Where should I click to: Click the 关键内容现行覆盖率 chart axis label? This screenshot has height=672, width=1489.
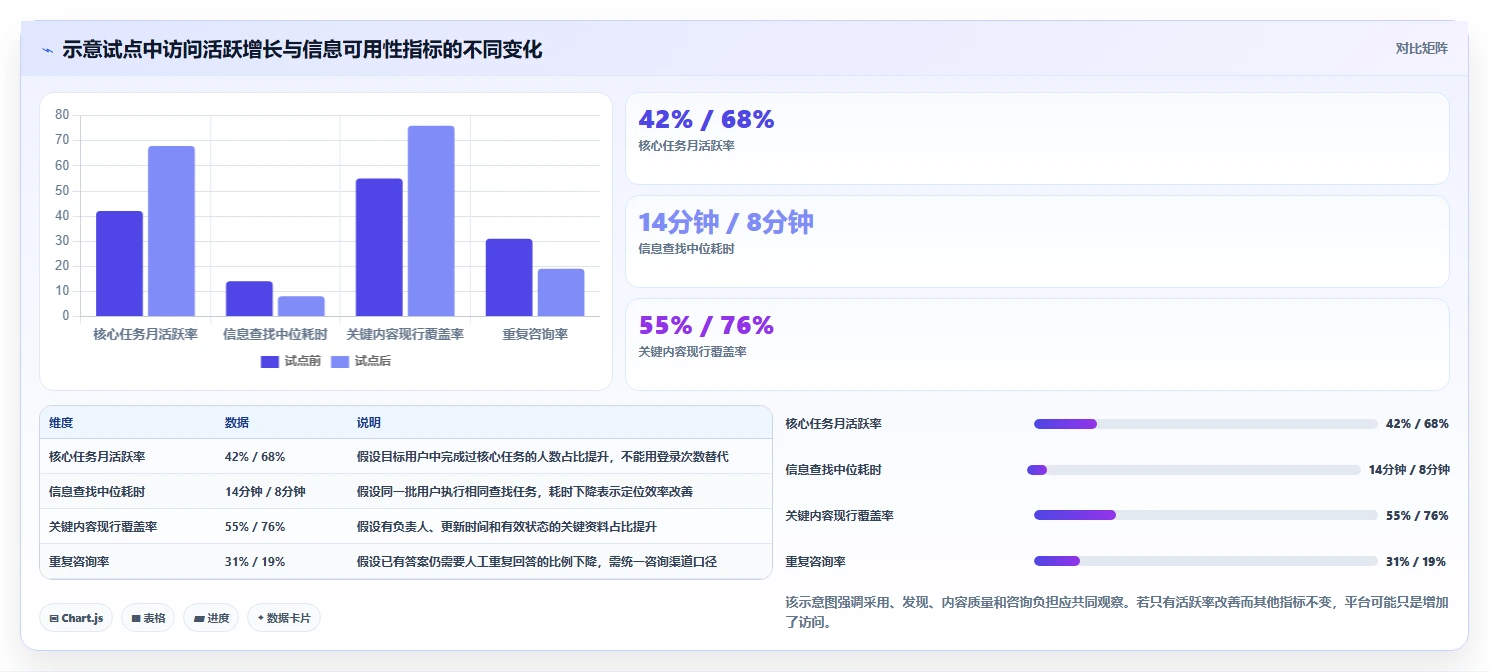point(405,334)
